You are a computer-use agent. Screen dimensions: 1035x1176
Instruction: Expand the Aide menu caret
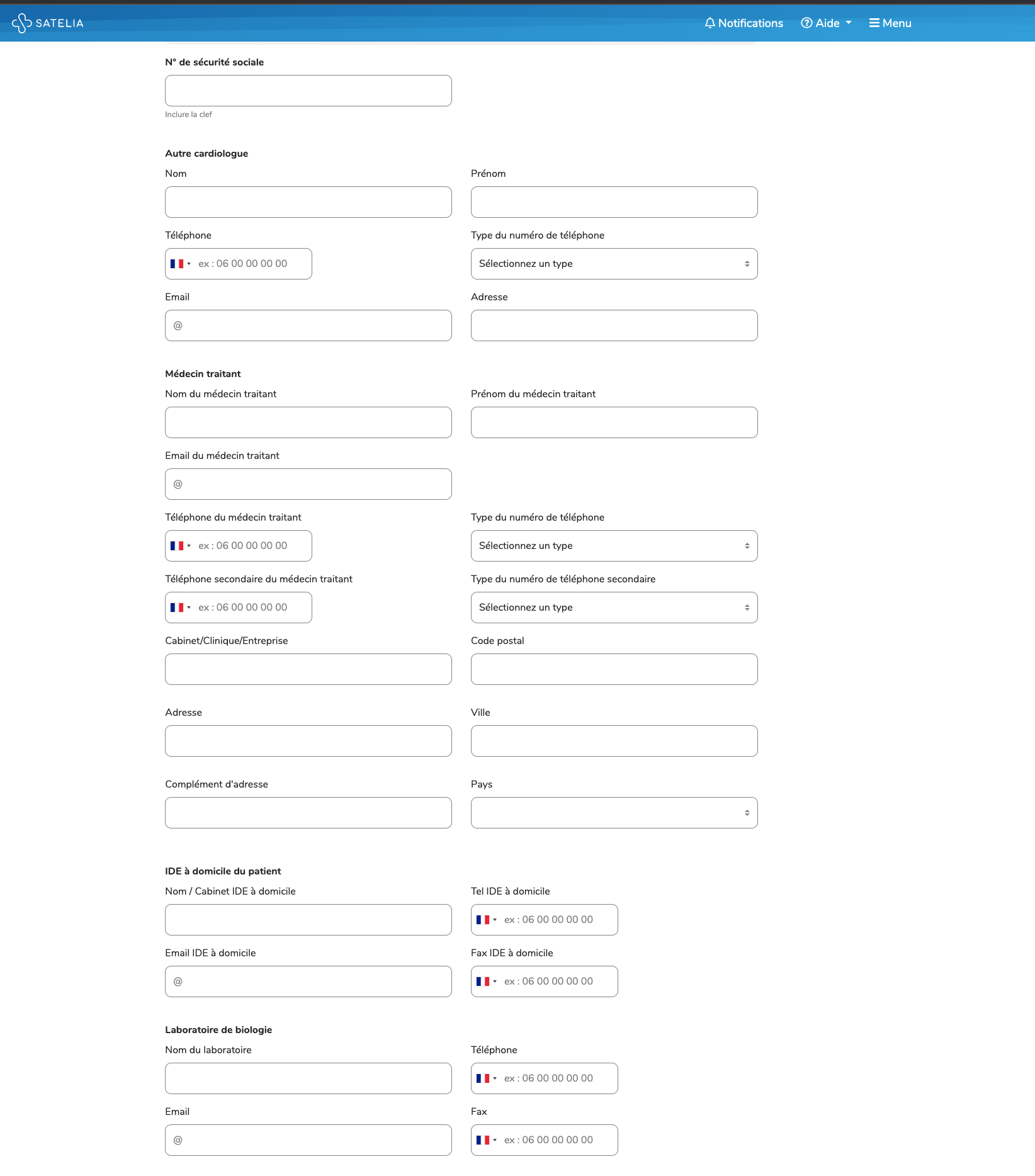coord(849,23)
